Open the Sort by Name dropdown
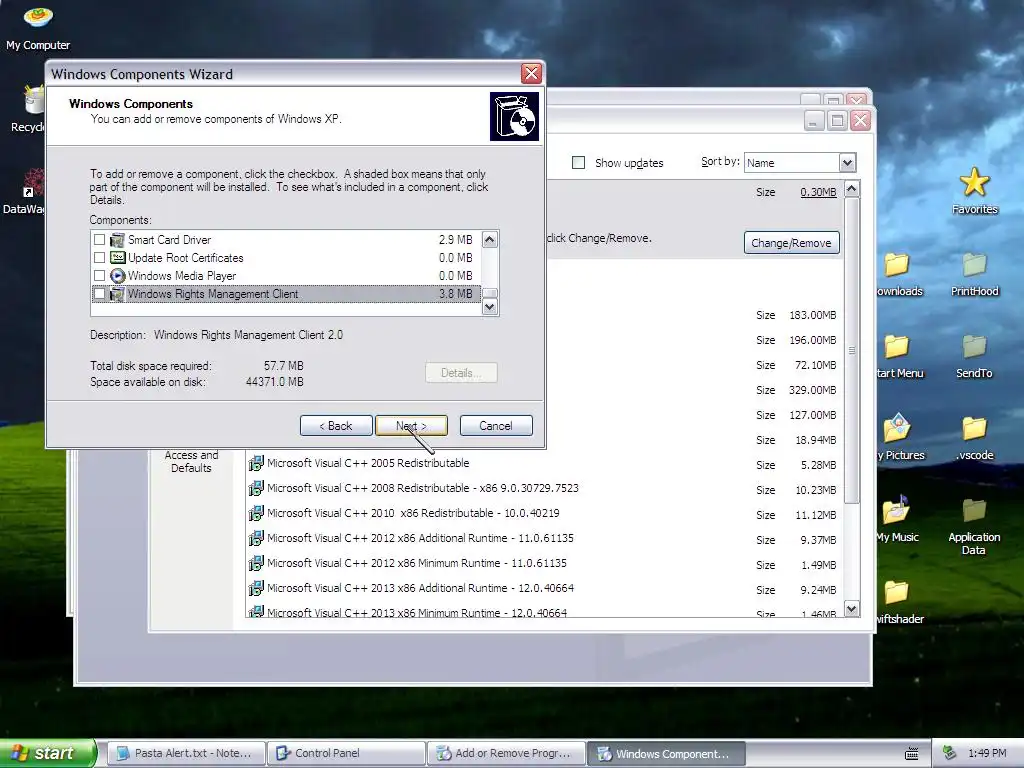This screenshot has height=768, width=1024. pyautogui.click(x=847, y=163)
